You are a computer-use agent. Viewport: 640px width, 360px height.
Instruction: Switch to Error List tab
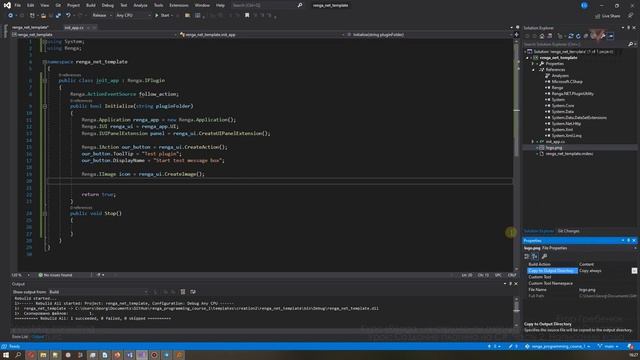coord(20,337)
